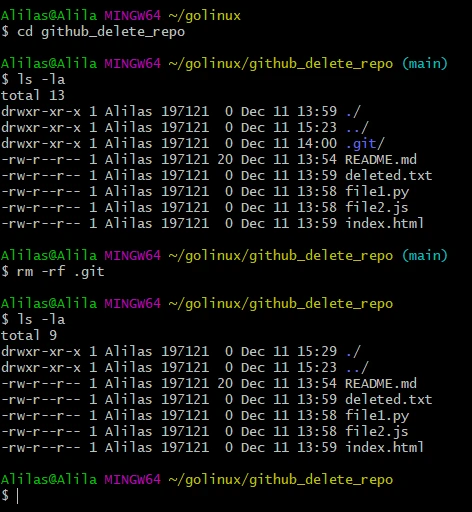The height and width of the screenshot is (512, 472).
Task: Click the empty command input at the cursor
Action: tap(18, 496)
